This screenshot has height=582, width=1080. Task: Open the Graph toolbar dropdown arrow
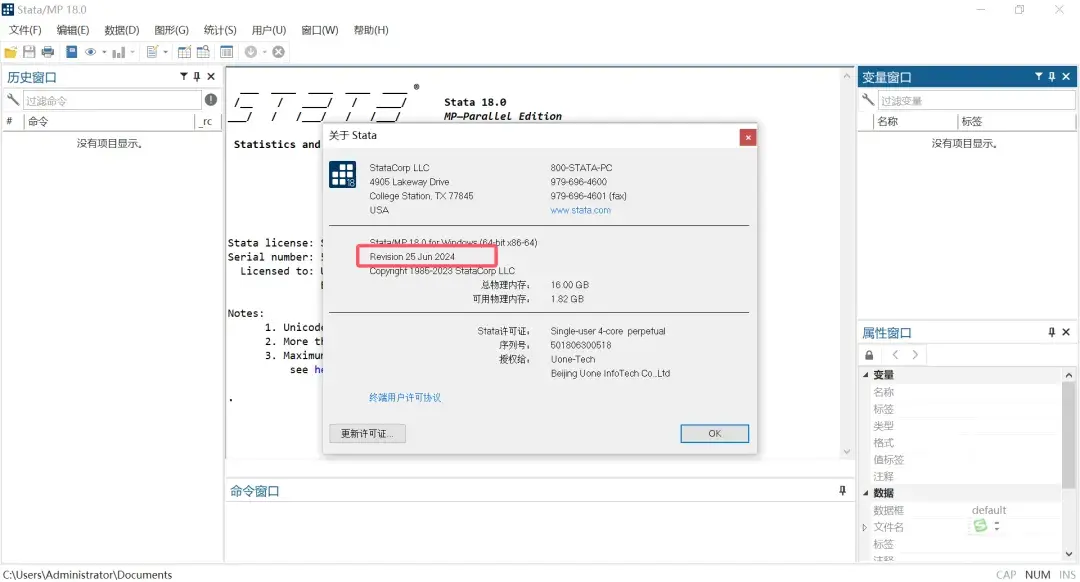click(132, 52)
